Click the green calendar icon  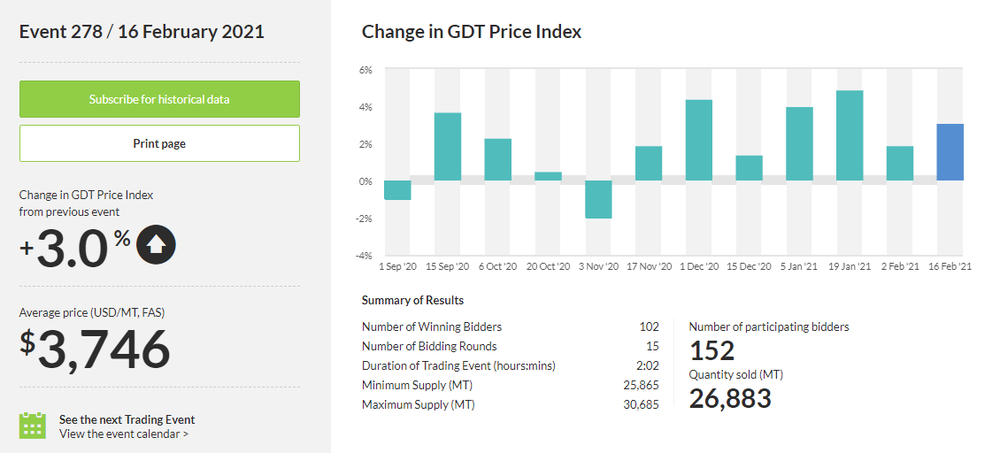tap(33, 425)
